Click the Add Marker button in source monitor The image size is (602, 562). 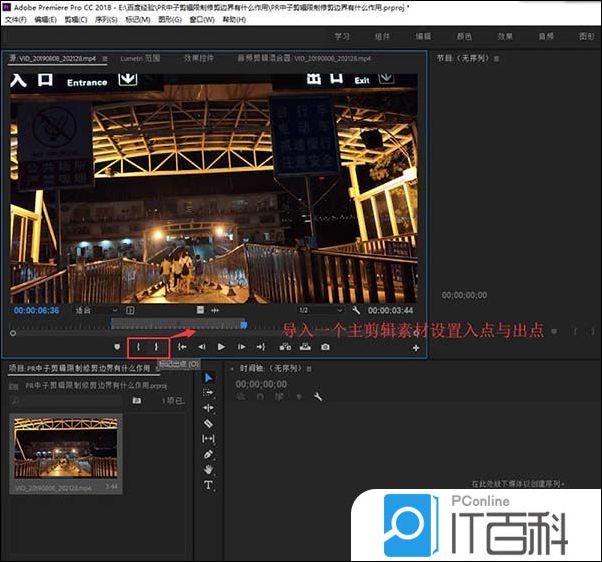tap(117, 347)
